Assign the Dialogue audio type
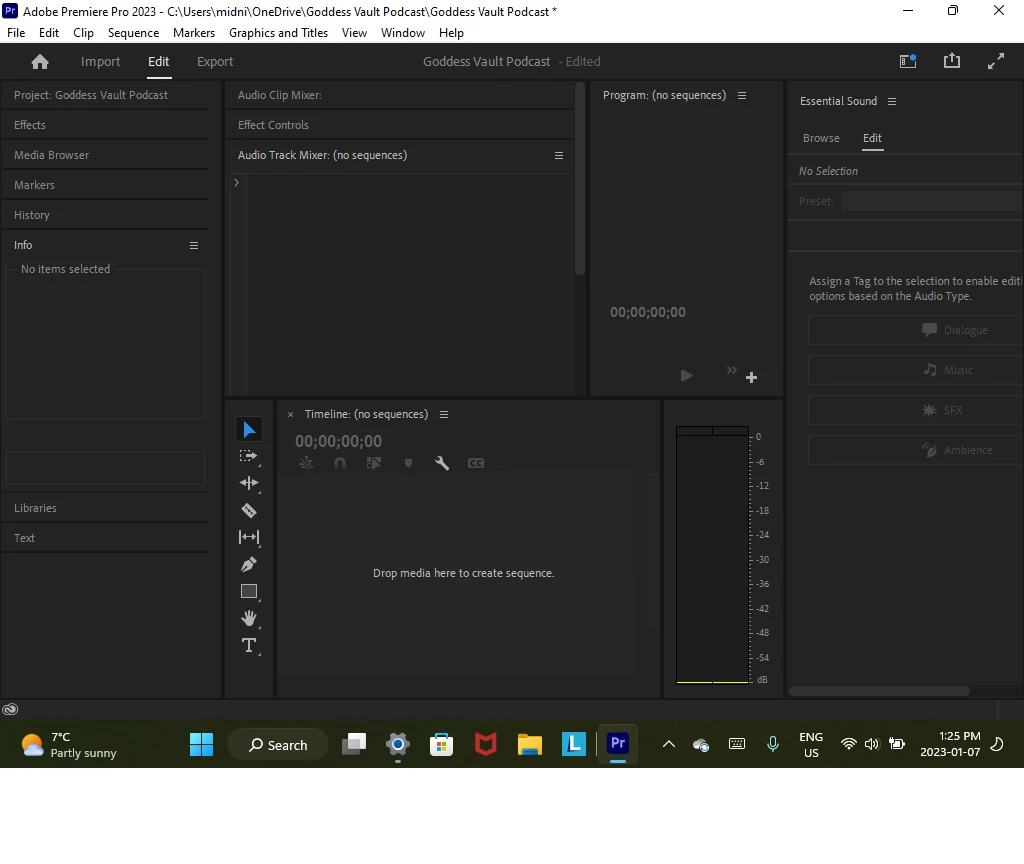This screenshot has width=1024, height=864. pyautogui.click(x=916, y=330)
